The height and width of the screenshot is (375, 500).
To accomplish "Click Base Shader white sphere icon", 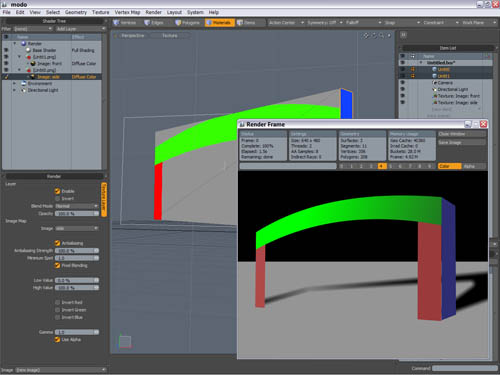I will tap(28, 50).
